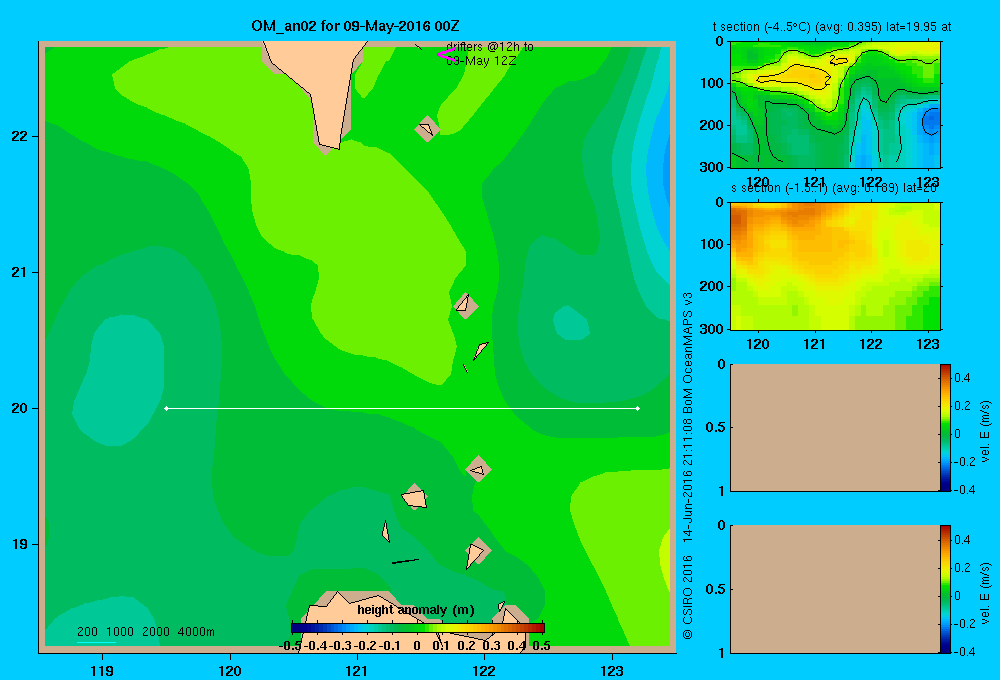The height and width of the screenshot is (680, 1000).
Task: Click the island near 19.3N 121.5E
Action: (x=415, y=497)
